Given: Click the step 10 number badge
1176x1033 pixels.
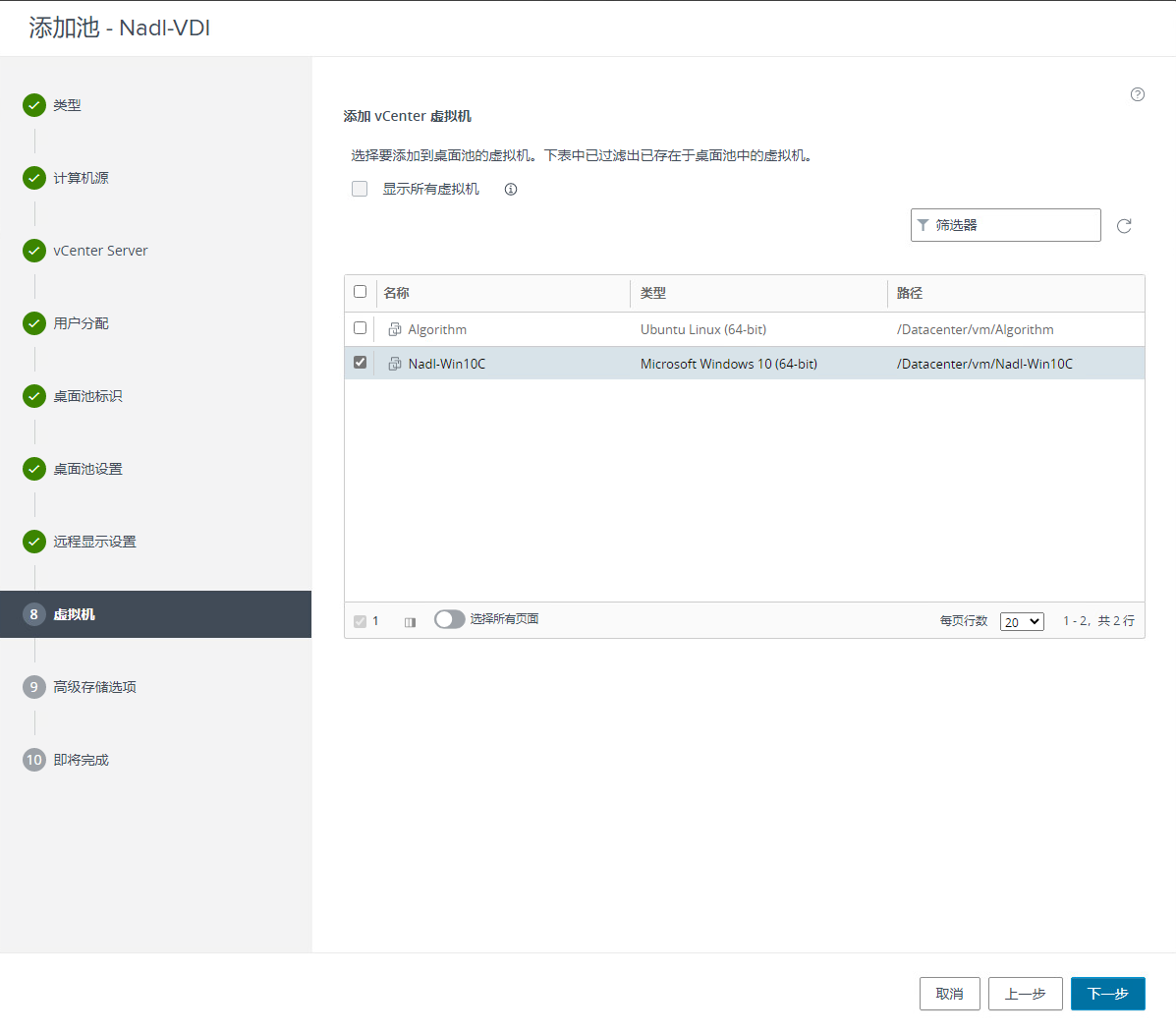Looking at the screenshot, I should click(x=33, y=760).
